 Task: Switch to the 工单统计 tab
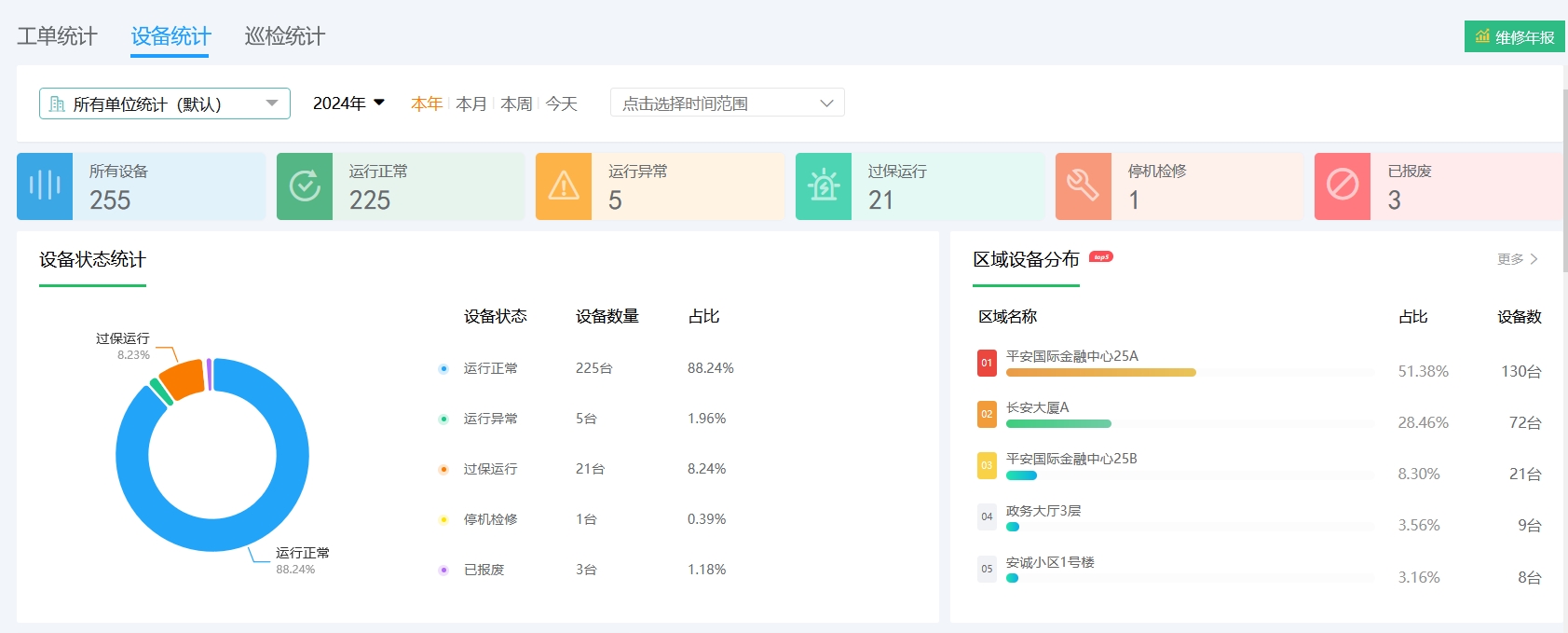coord(57,36)
